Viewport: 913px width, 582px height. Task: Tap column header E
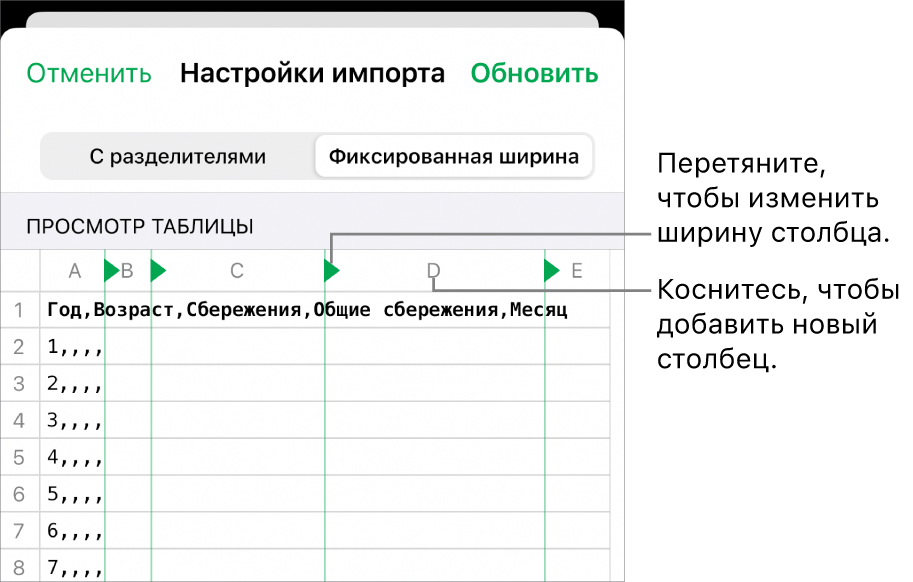click(576, 271)
